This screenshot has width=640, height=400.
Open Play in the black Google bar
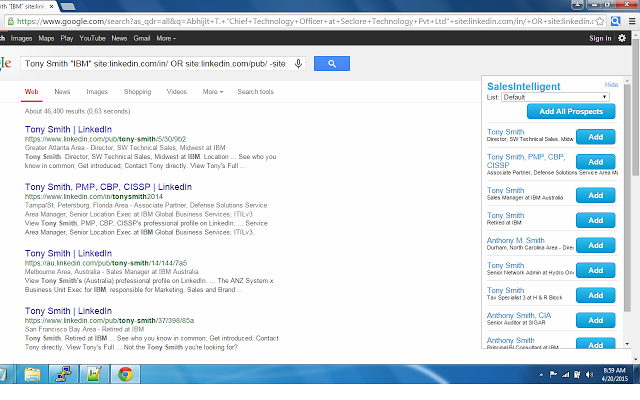pos(67,38)
